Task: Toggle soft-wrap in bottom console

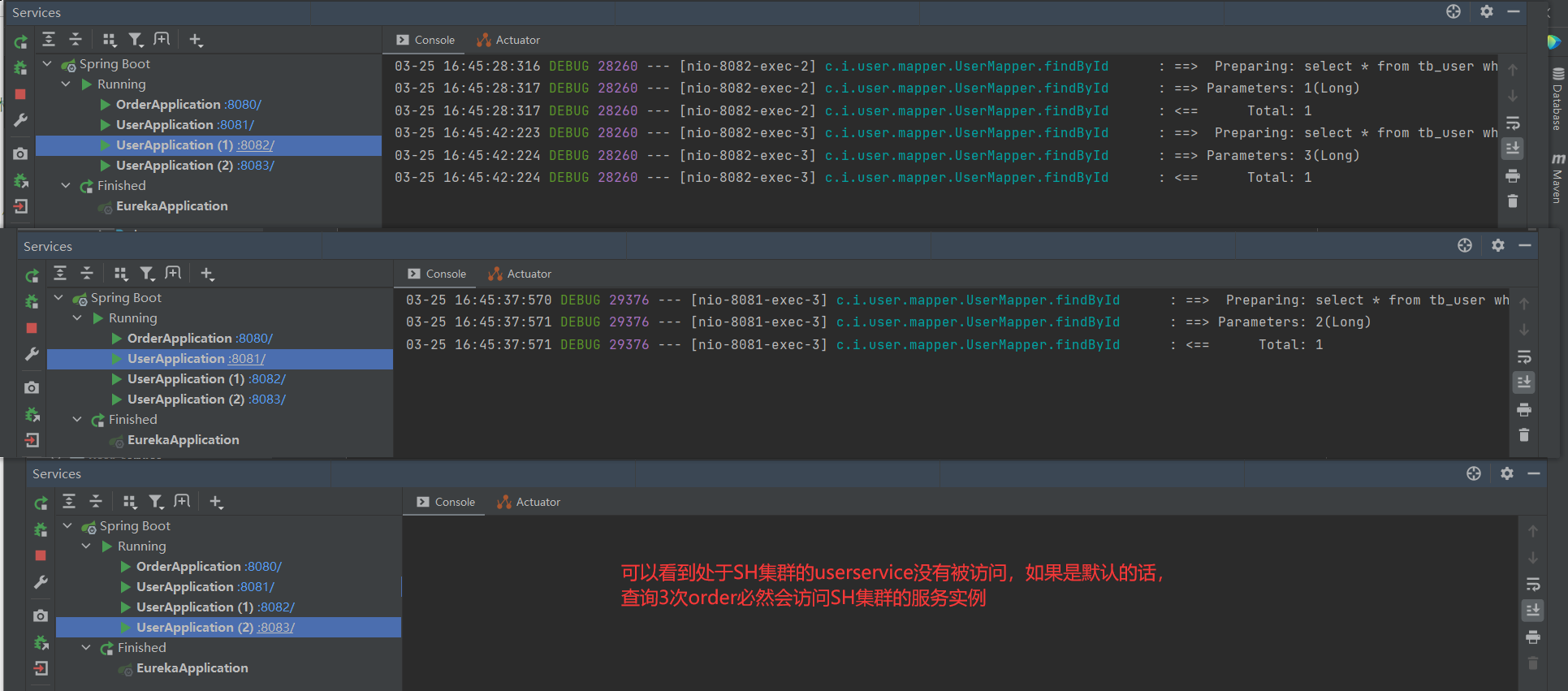Action: coord(1533,585)
